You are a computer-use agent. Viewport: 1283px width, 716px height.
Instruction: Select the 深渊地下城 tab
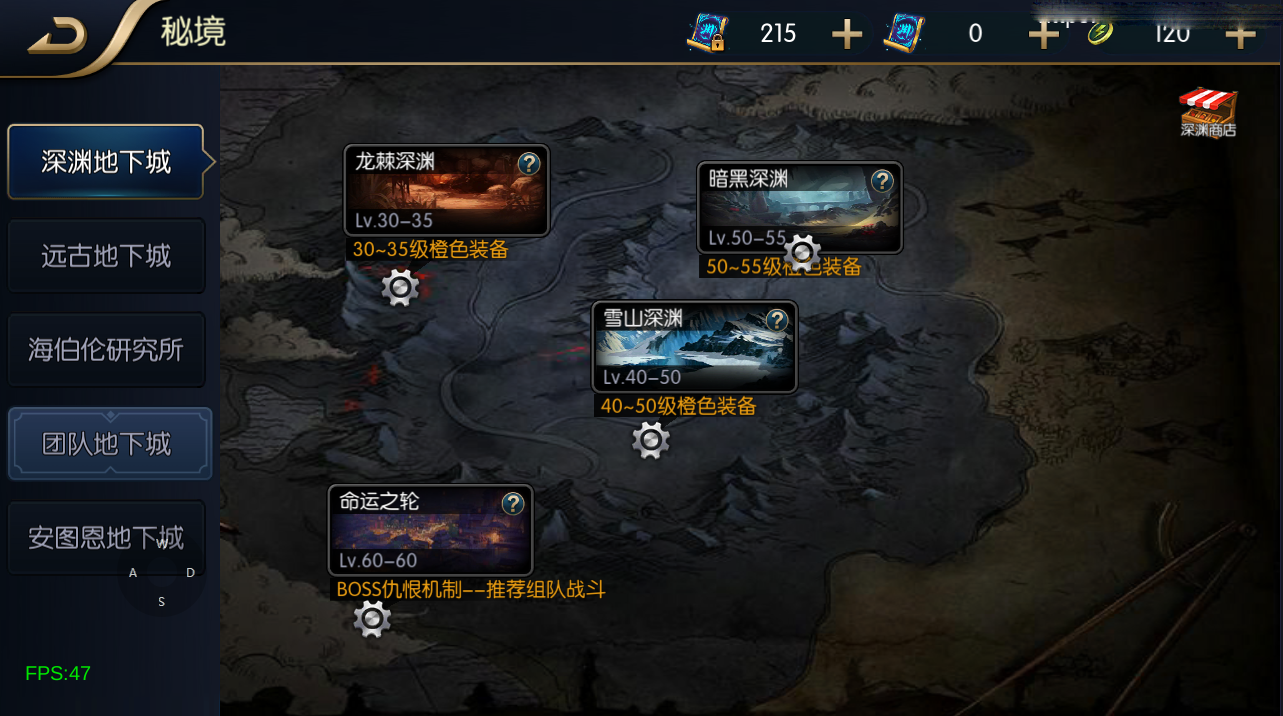107,162
